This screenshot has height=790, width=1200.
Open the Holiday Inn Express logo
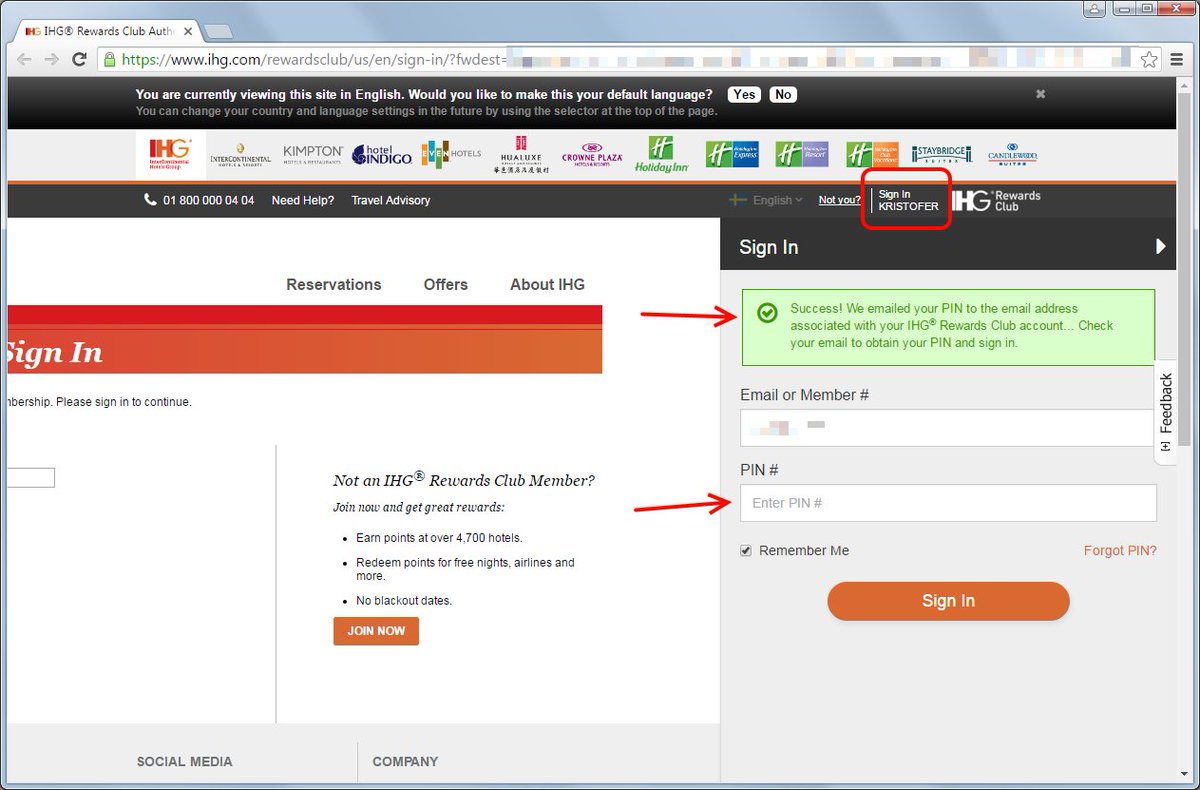[x=732, y=154]
